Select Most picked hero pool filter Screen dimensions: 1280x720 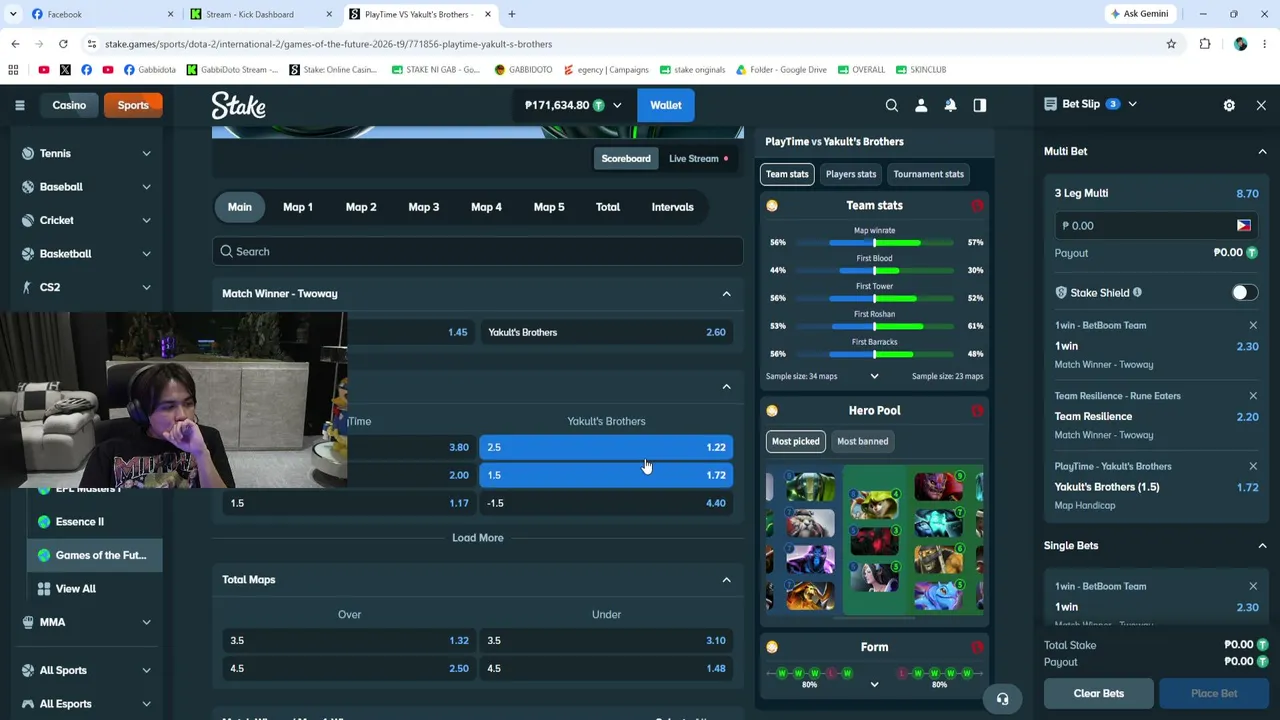(x=795, y=441)
